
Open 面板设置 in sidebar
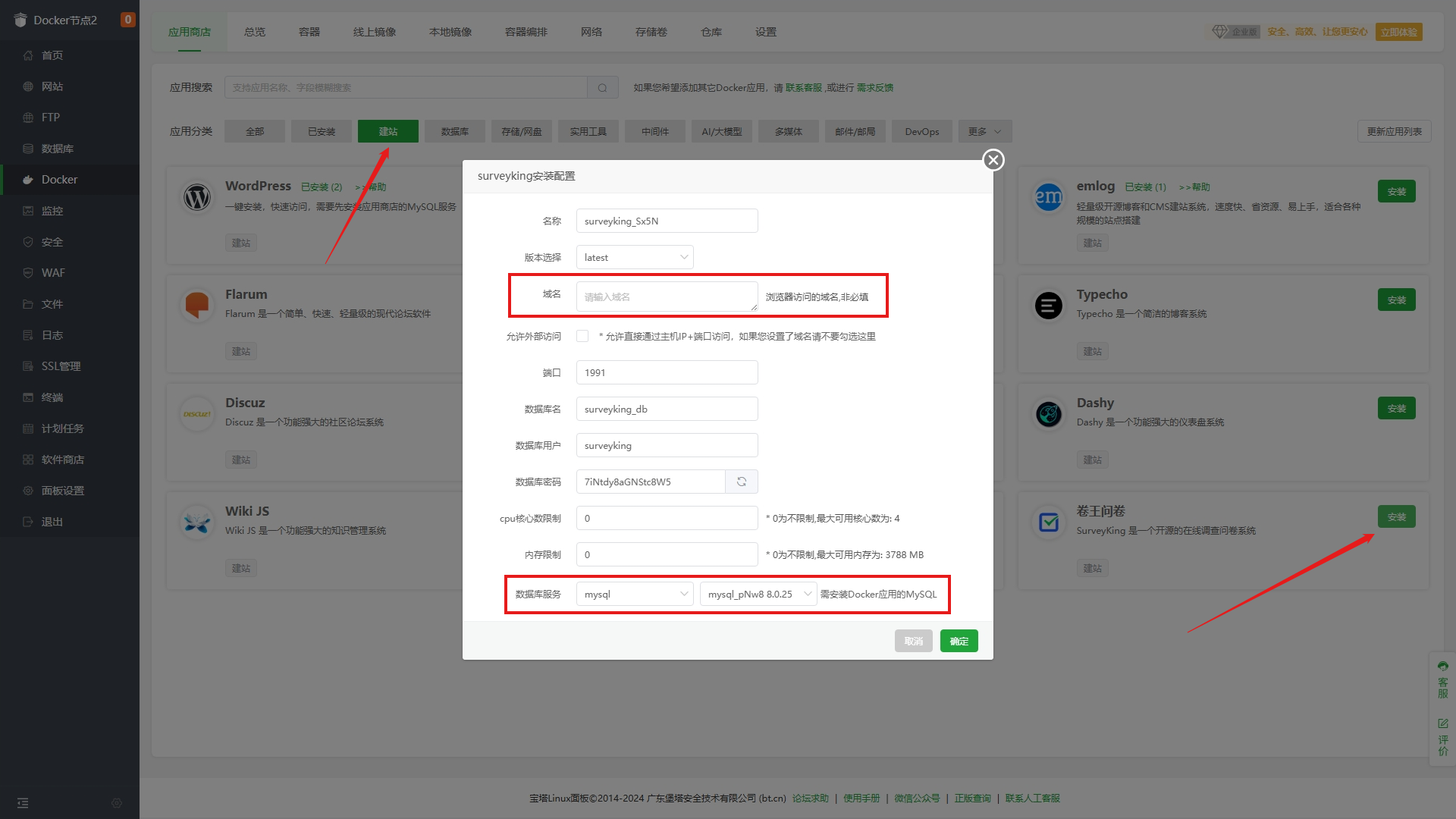tap(70, 491)
